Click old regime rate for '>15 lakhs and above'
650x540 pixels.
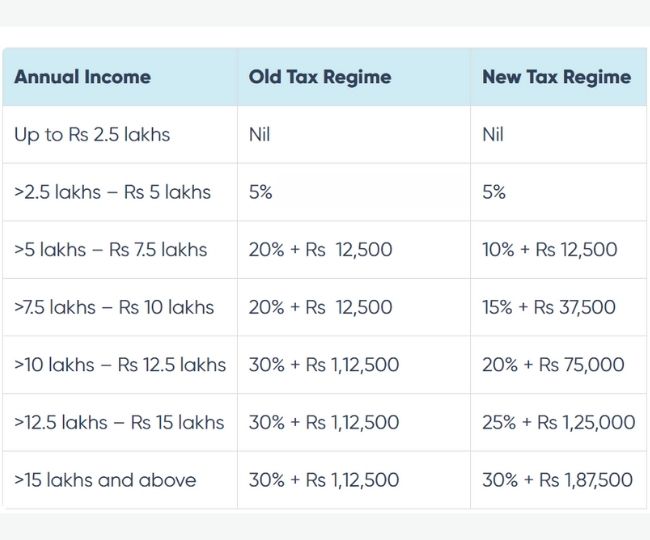[x=323, y=480]
